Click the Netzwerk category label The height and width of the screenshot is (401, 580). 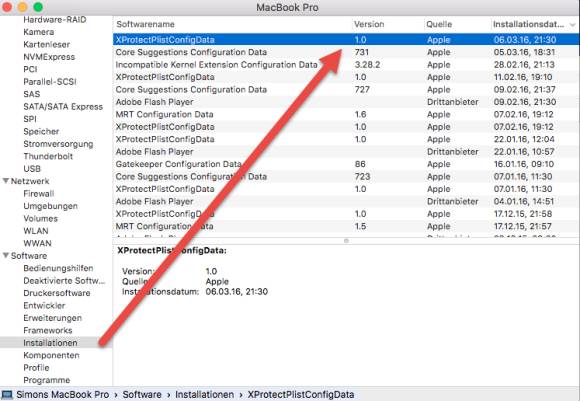(30, 181)
